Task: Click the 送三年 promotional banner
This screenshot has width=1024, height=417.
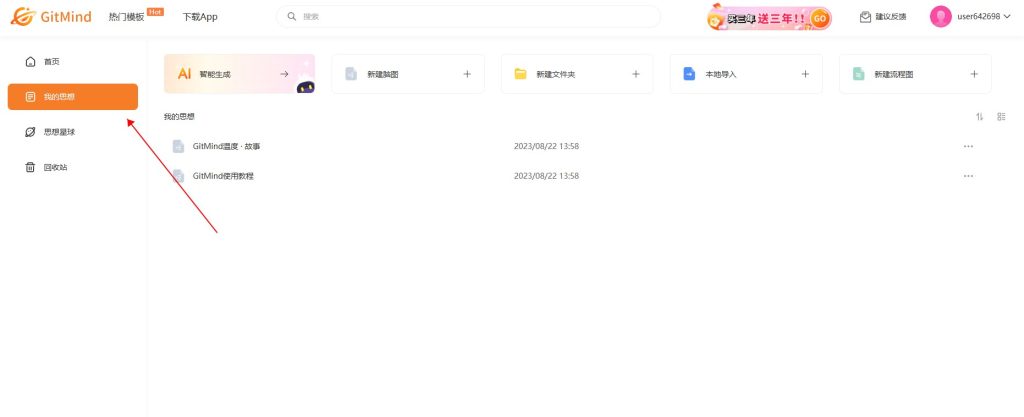Action: (x=769, y=18)
